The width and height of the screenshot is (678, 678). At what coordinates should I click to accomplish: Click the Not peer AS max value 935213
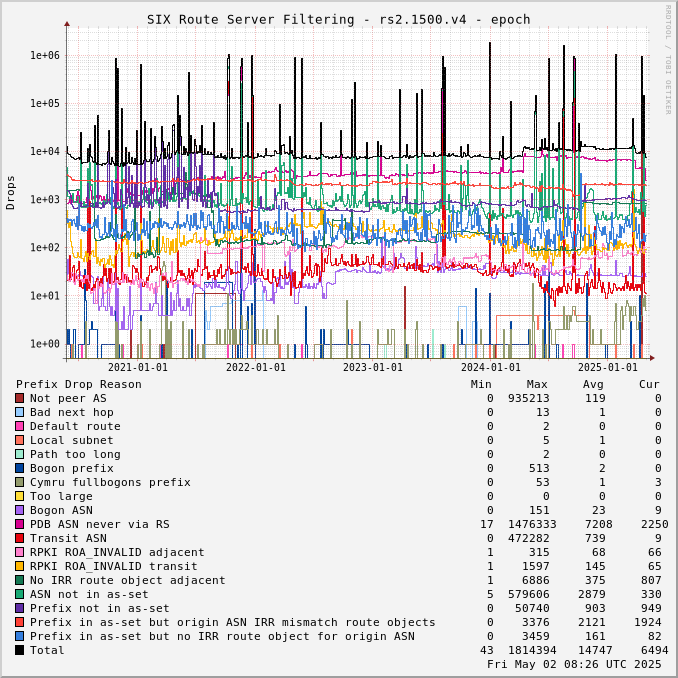[x=528, y=398]
